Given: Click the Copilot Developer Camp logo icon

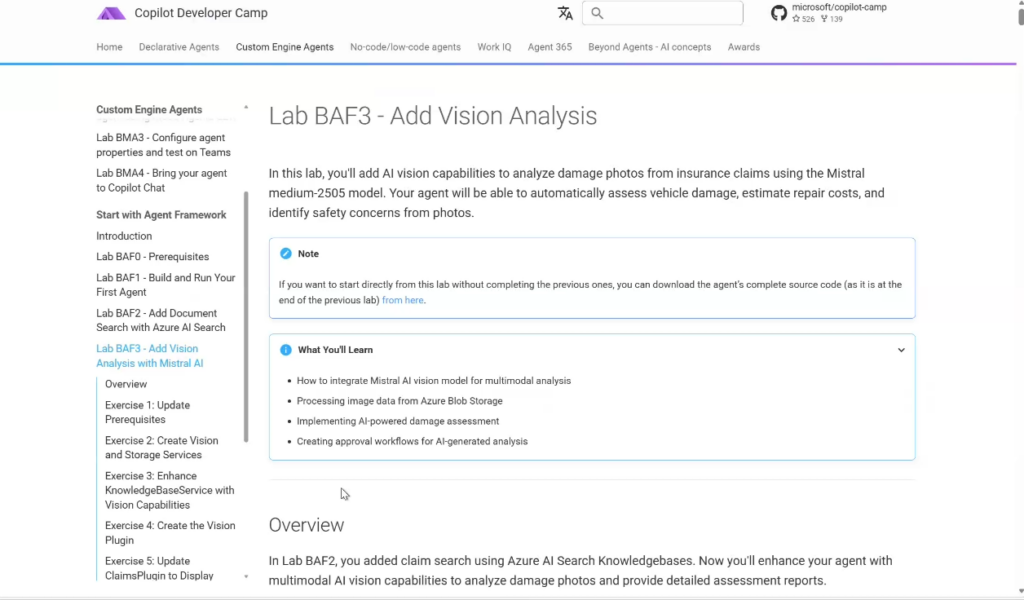Looking at the screenshot, I should (111, 13).
